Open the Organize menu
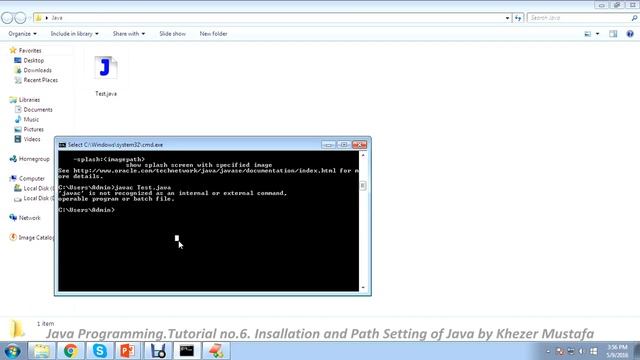Screen dimensions: 640x360 pyautogui.click(x=22, y=34)
